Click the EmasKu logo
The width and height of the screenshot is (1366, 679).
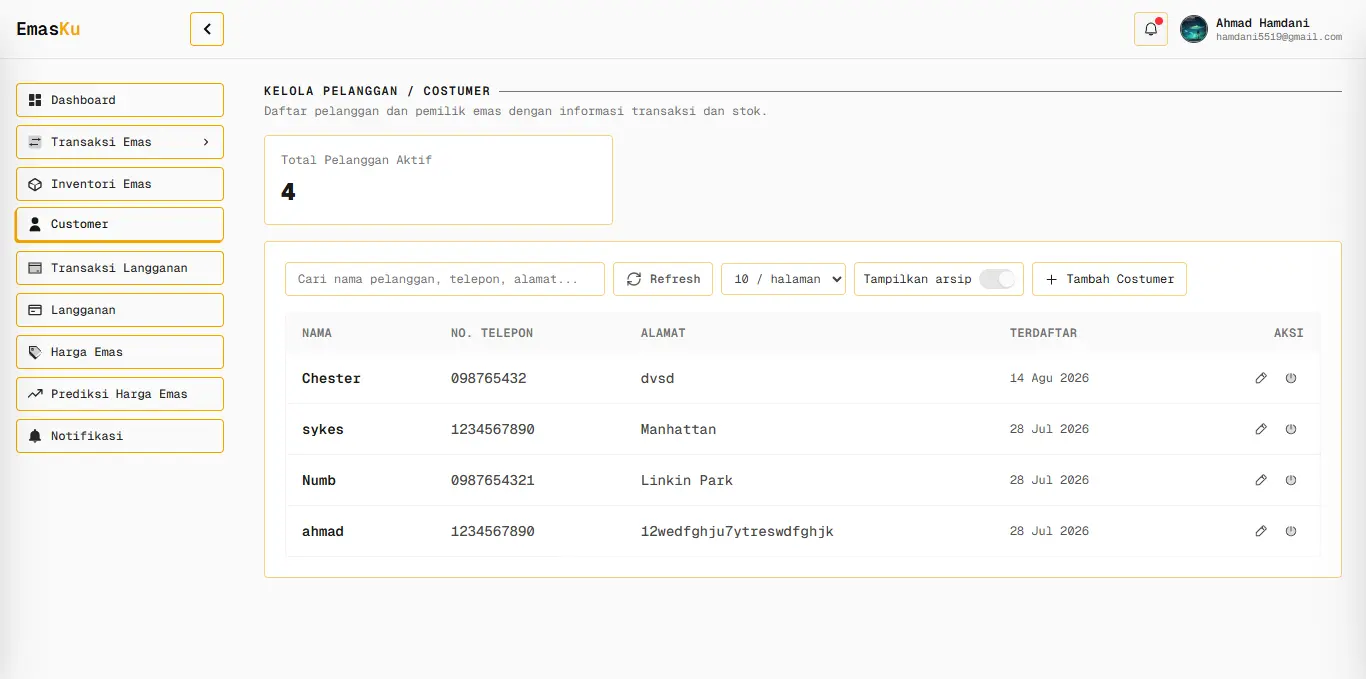tap(48, 29)
